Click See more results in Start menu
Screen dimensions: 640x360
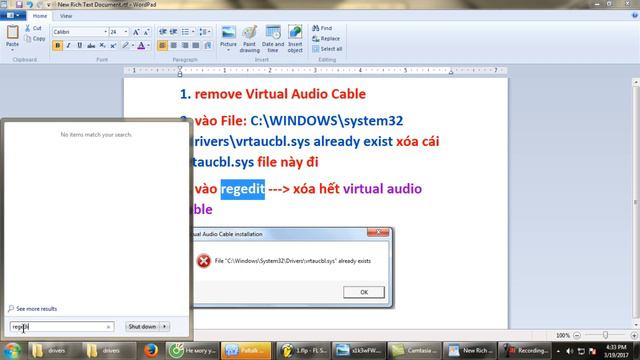coord(33,309)
